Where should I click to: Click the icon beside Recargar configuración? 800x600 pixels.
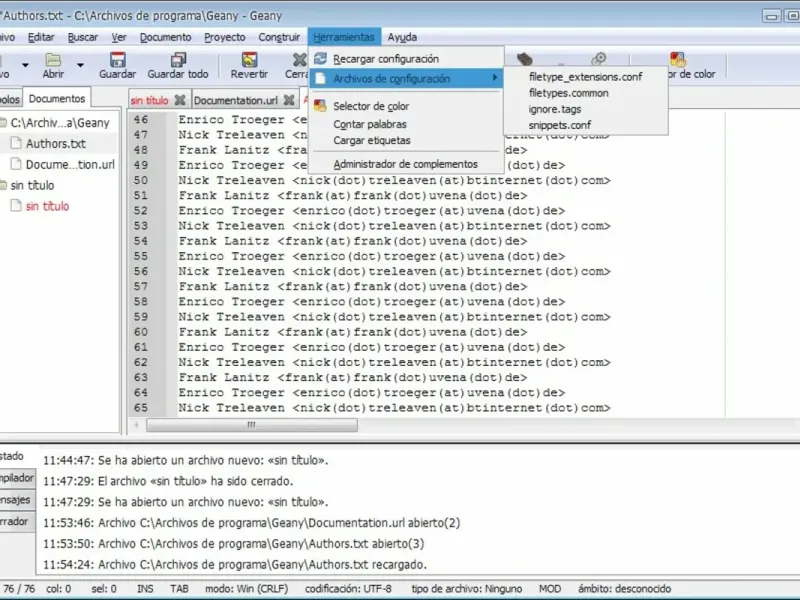pos(320,59)
